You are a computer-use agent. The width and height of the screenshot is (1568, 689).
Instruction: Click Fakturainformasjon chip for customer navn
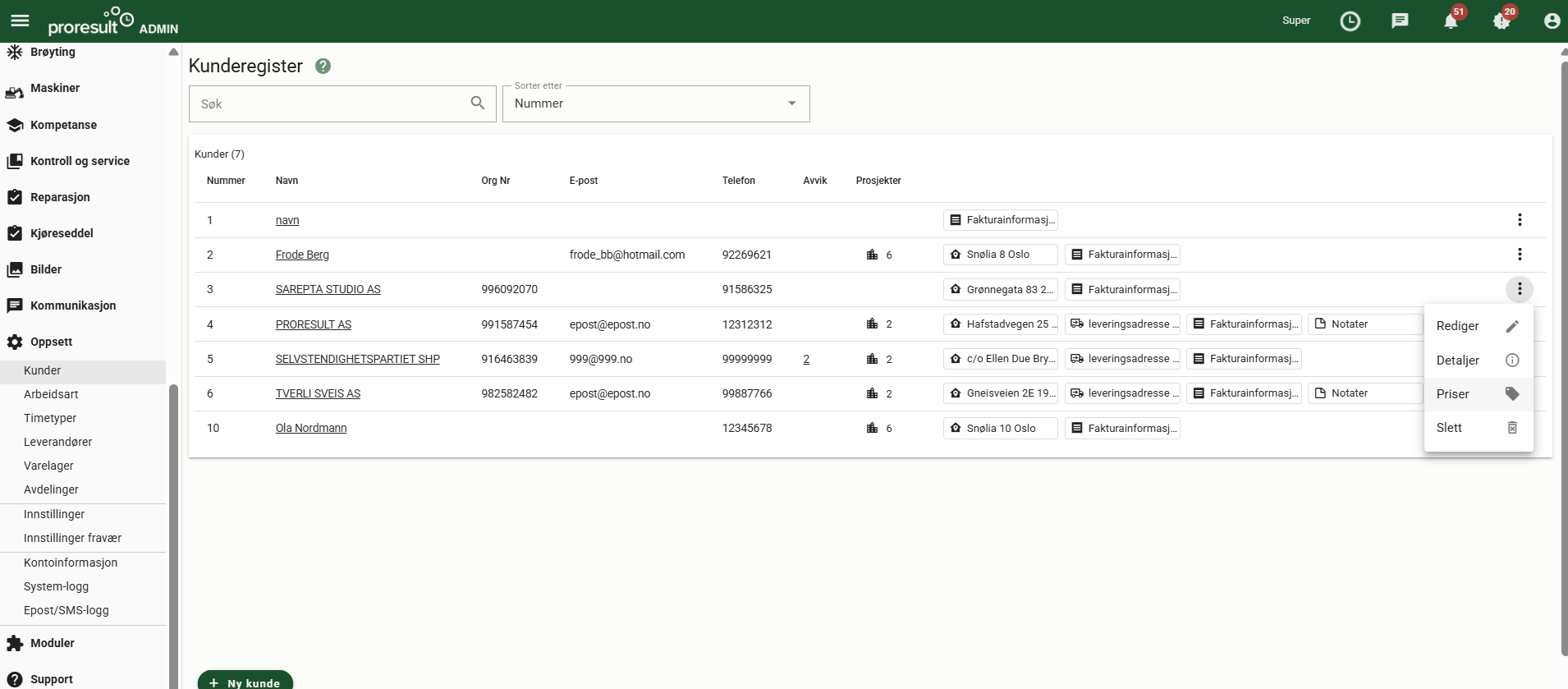1001,220
